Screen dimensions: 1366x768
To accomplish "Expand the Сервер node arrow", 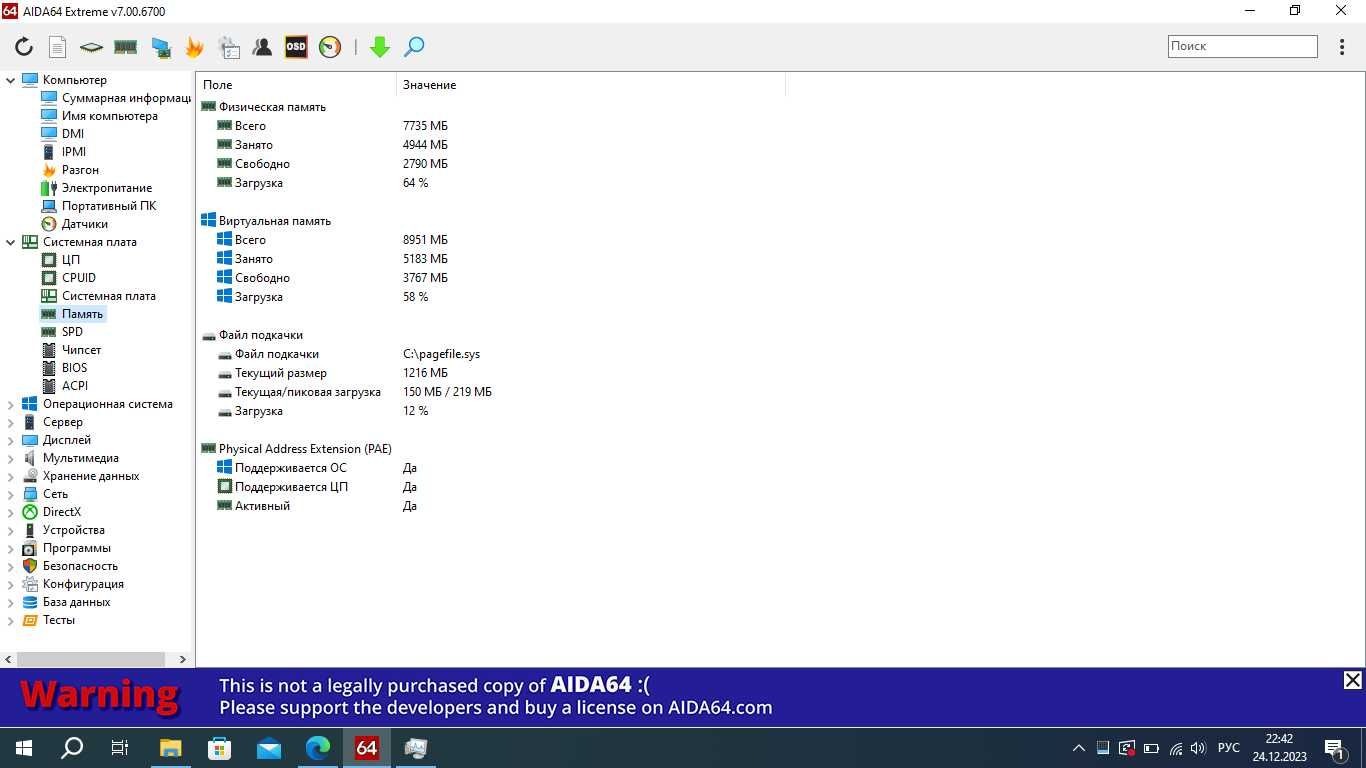I will pyautogui.click(x=11, y=422).
